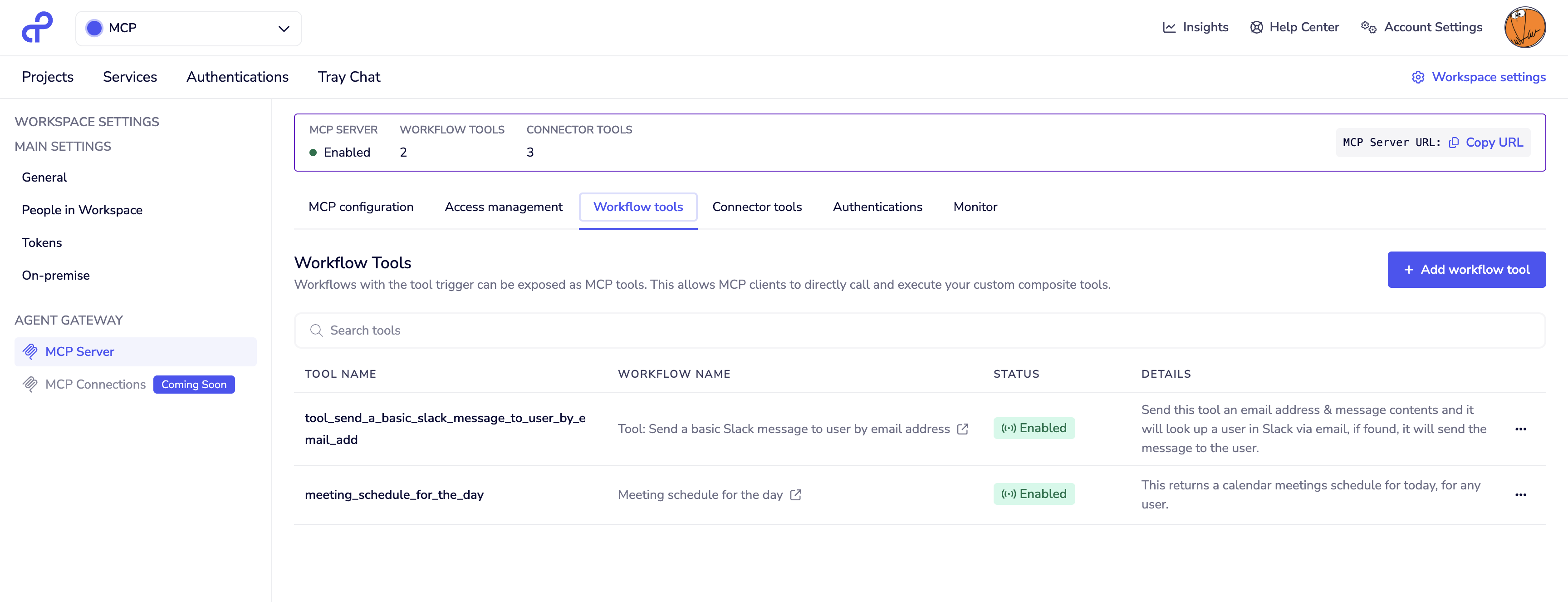Open Tray Chat
Viewport: 1568px width, 602px height.
pos(349,77)
